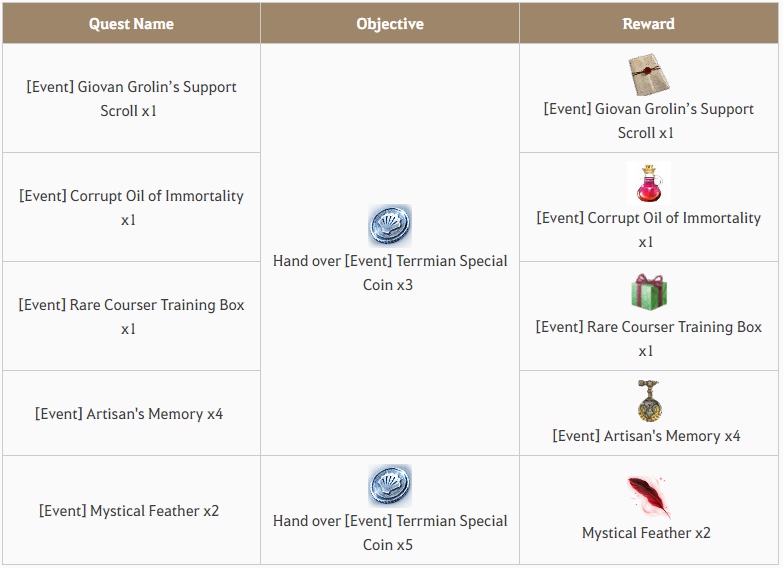The width and height of the screenshot is (783, 568).
Task: Select Corrupt Oil of Immortality quest name cell
Action: [x=131, y=207]
